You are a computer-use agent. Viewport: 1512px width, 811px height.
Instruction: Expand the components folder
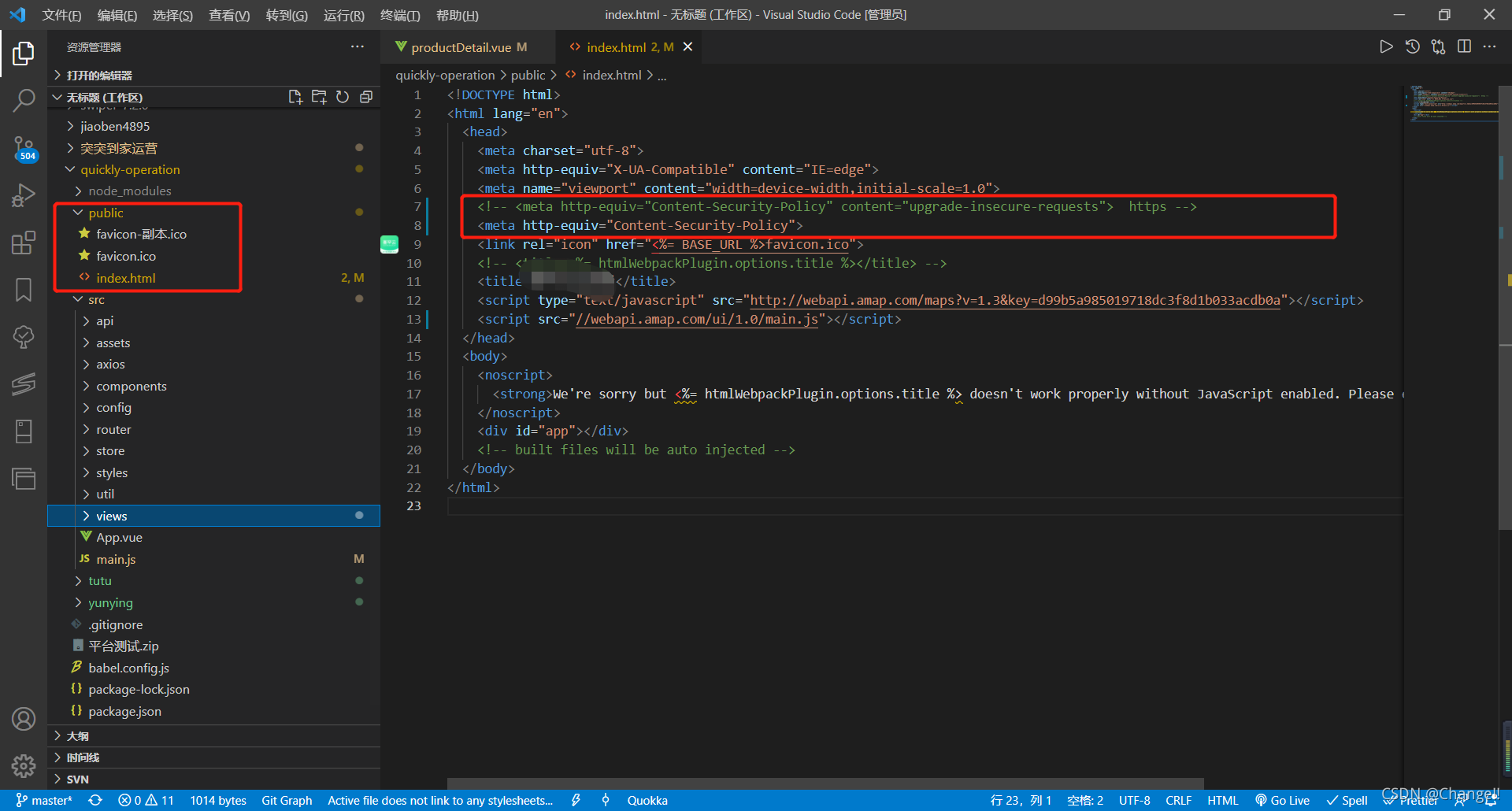213,386
